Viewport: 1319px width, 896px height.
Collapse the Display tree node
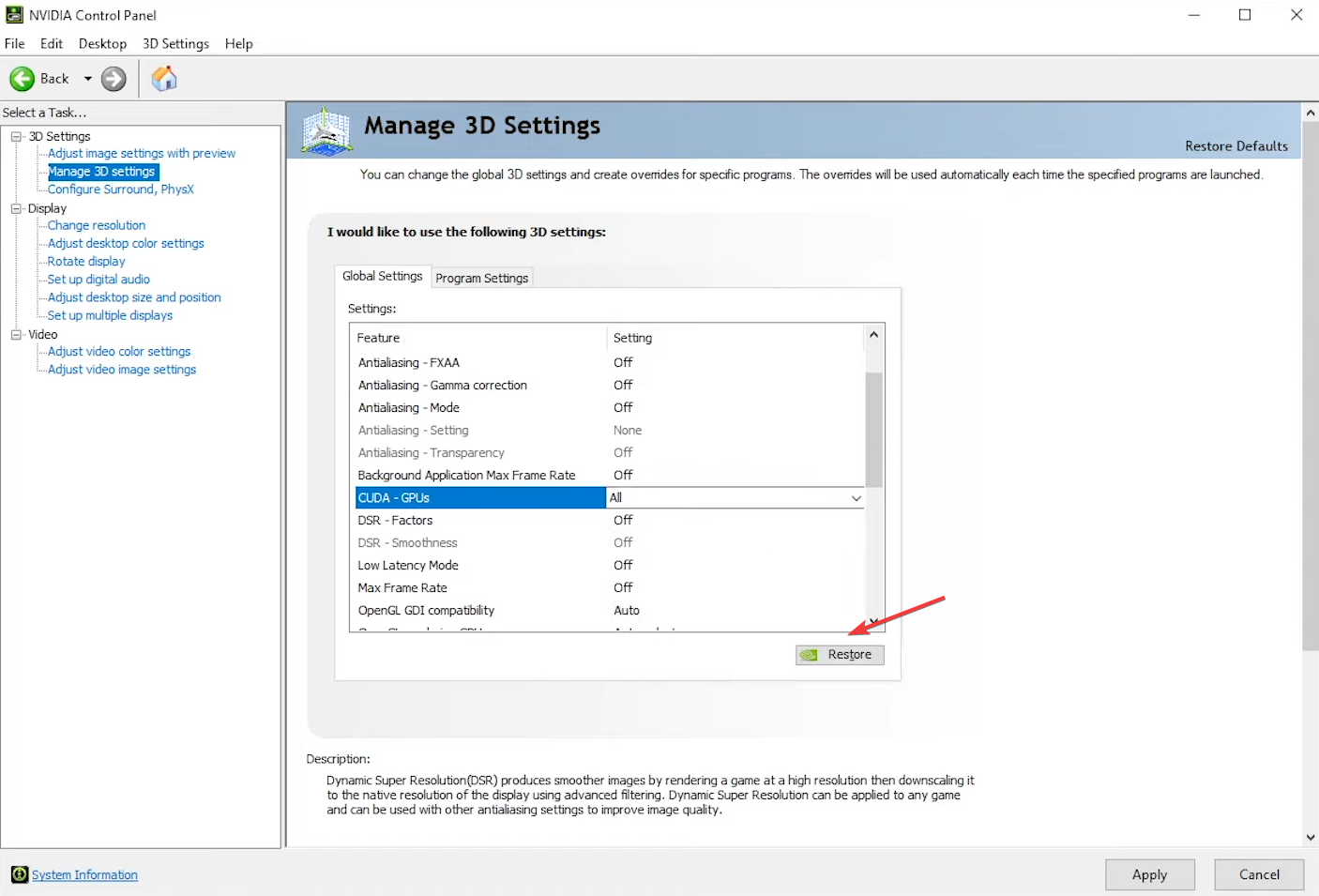[16, 208]
